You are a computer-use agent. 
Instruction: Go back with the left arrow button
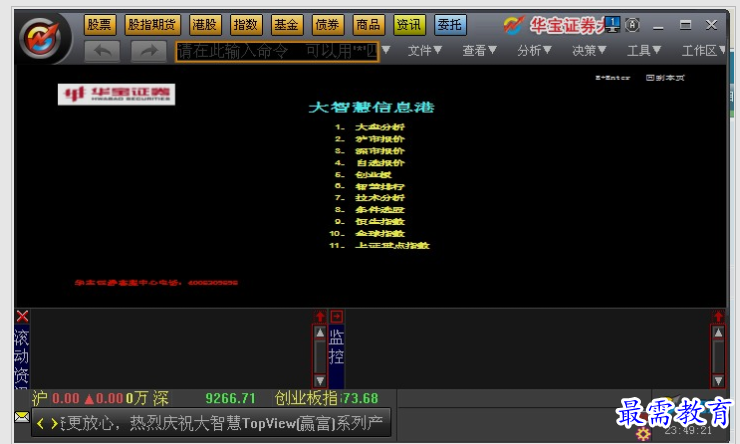pyautogui.click(x=102, y=51)
